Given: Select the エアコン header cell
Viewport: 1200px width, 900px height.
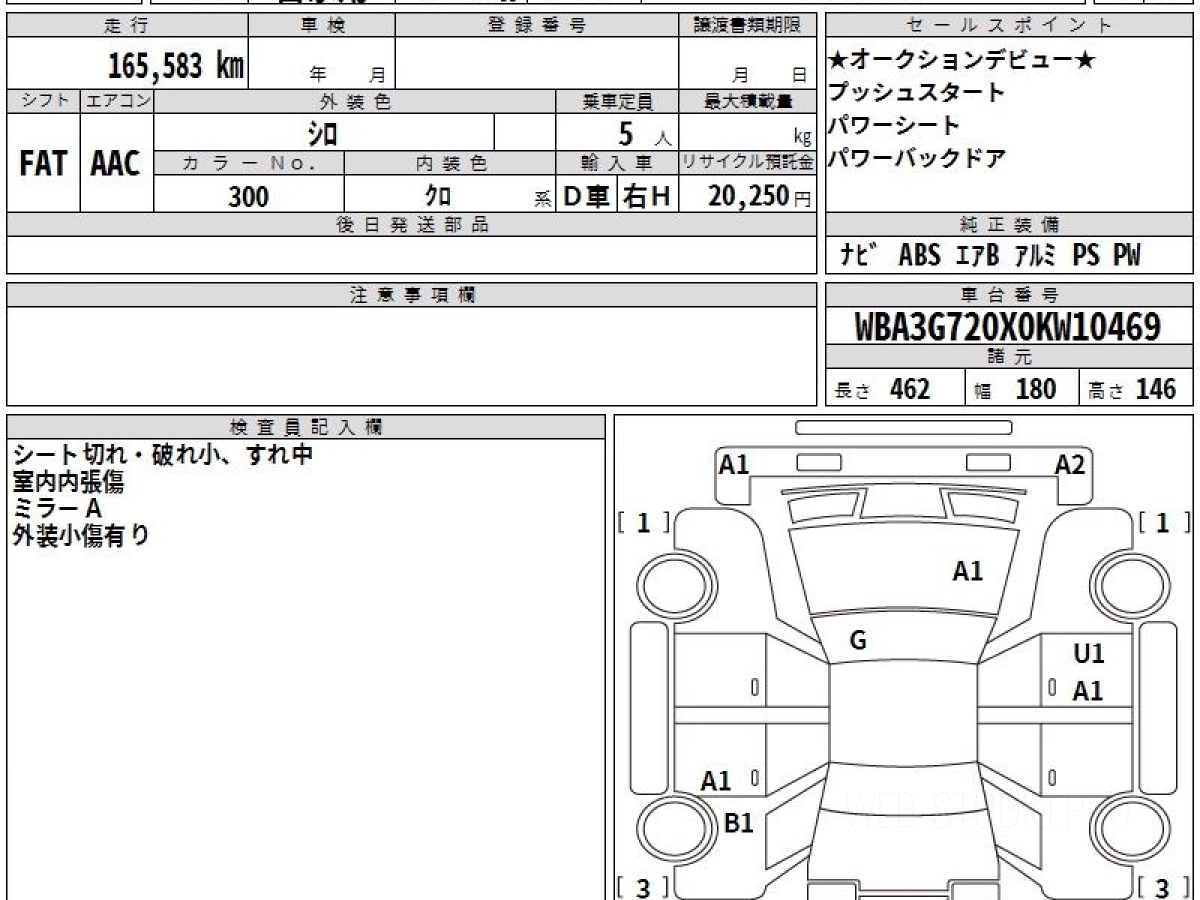Looking at the screenshot, I should [x=116, y=101].
